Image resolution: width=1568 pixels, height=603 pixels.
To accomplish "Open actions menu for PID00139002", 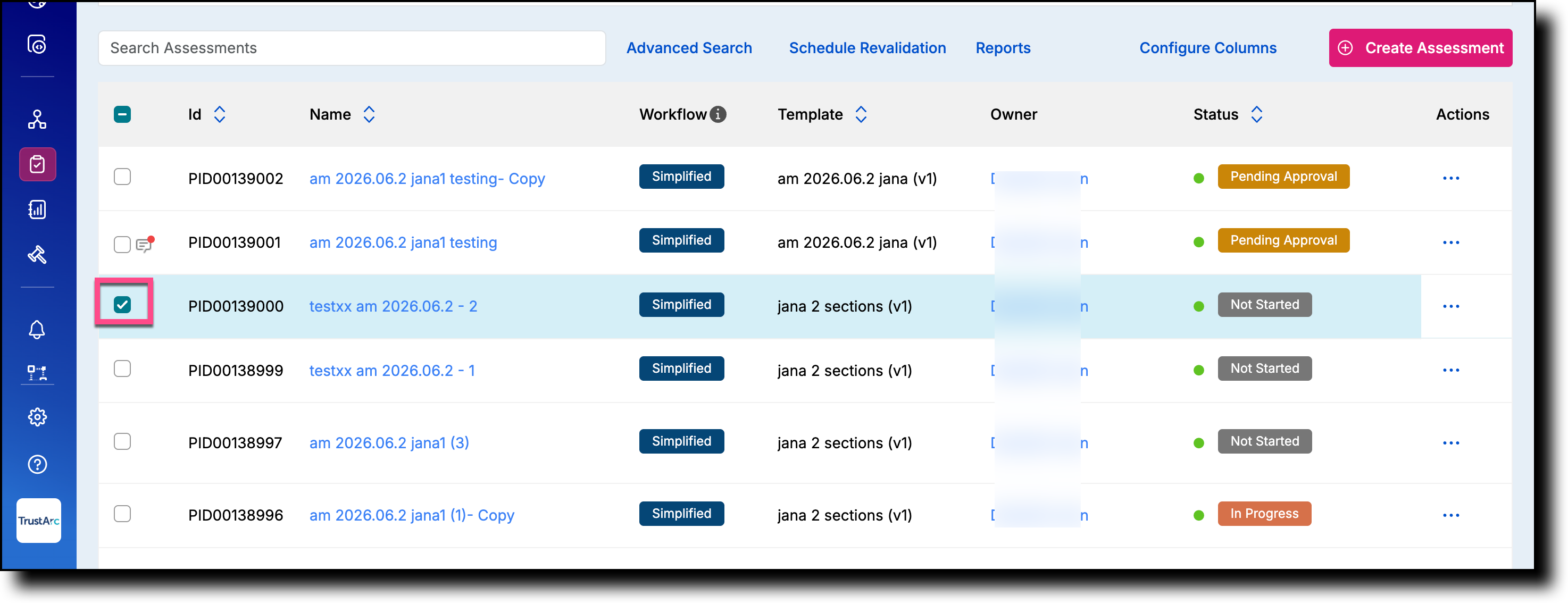I will coord(1451,178).
